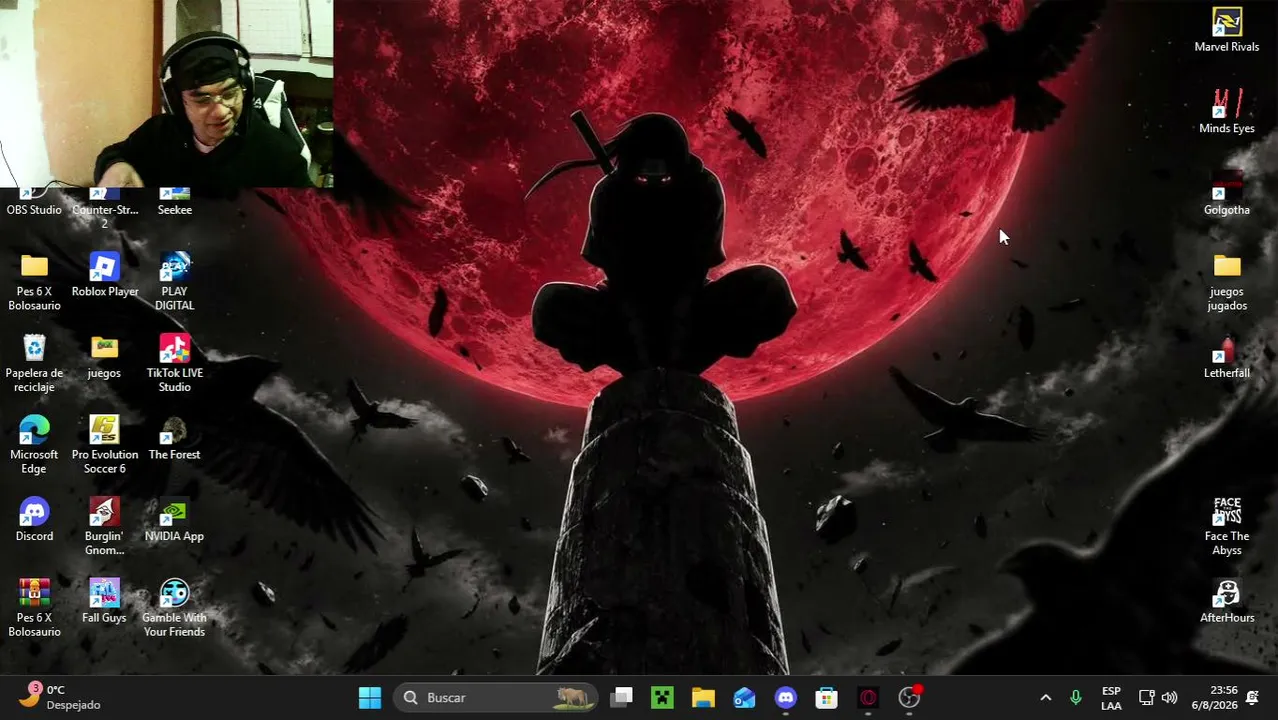This screenshot has width=1278, height=720.
Task: Open Discord desktop shortcut
Action: pos(34,521)
